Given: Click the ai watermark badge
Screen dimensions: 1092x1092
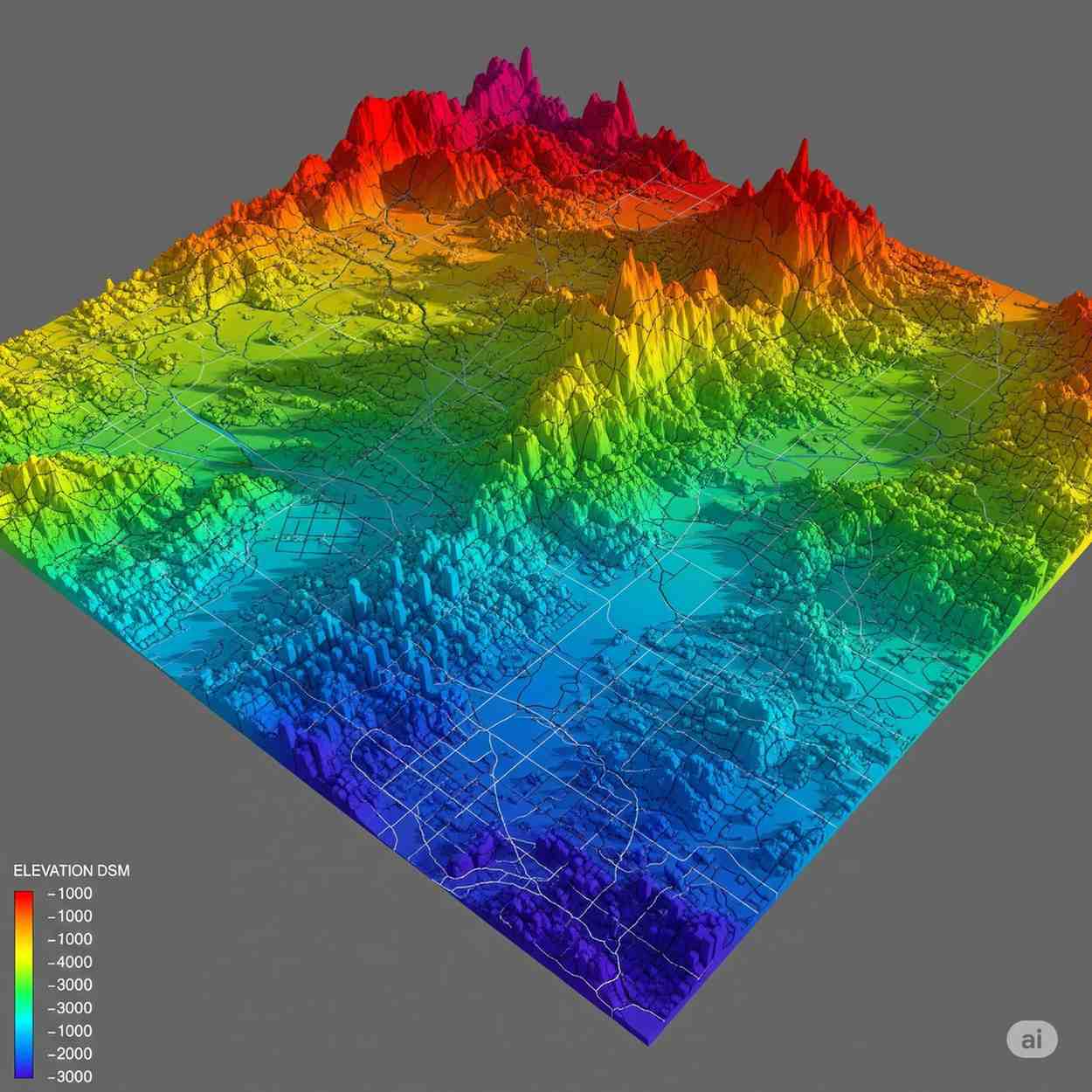Looking at the screenshot, I should tap(1033, 1040).
